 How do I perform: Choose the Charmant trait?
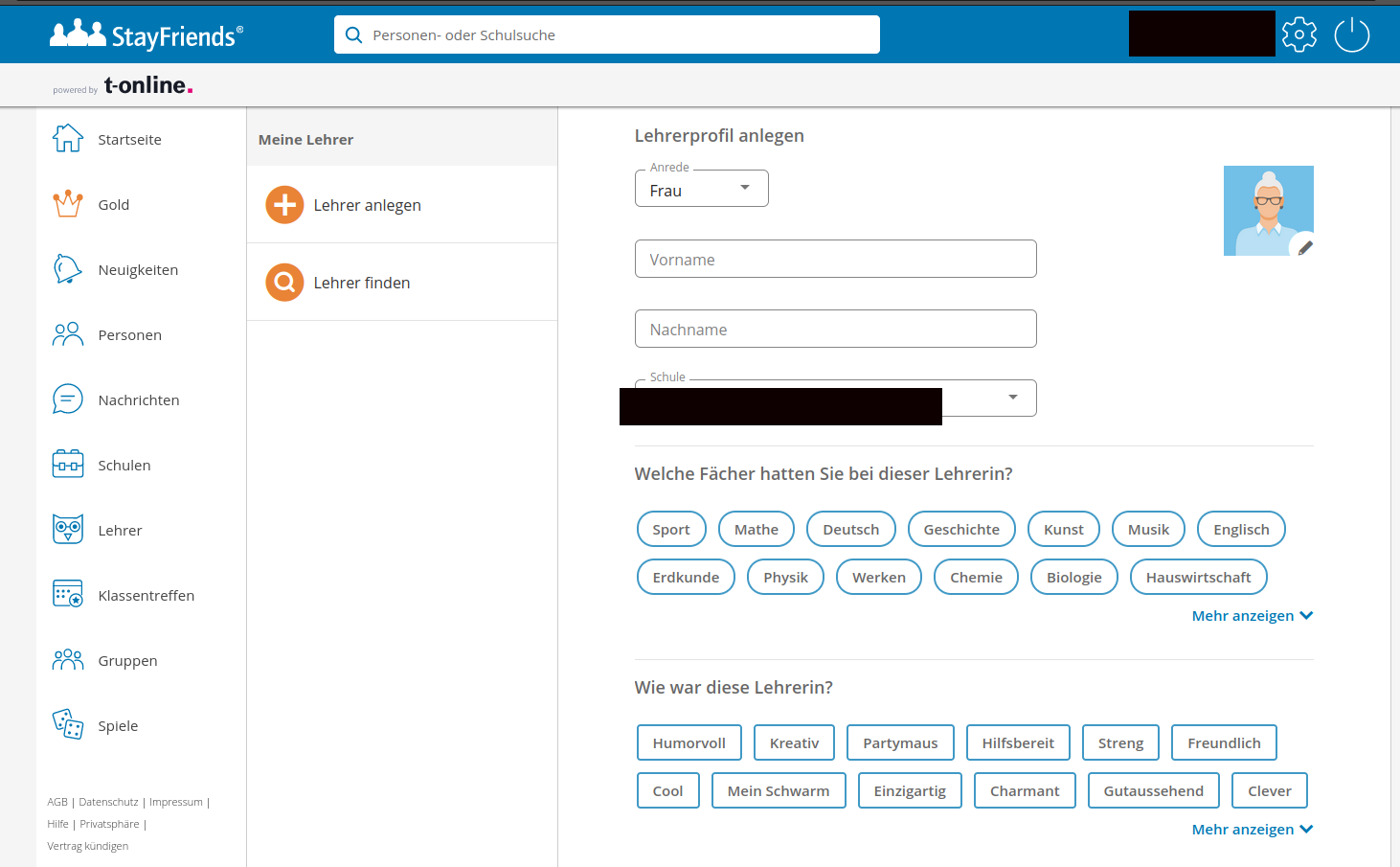pos(1025,790)
